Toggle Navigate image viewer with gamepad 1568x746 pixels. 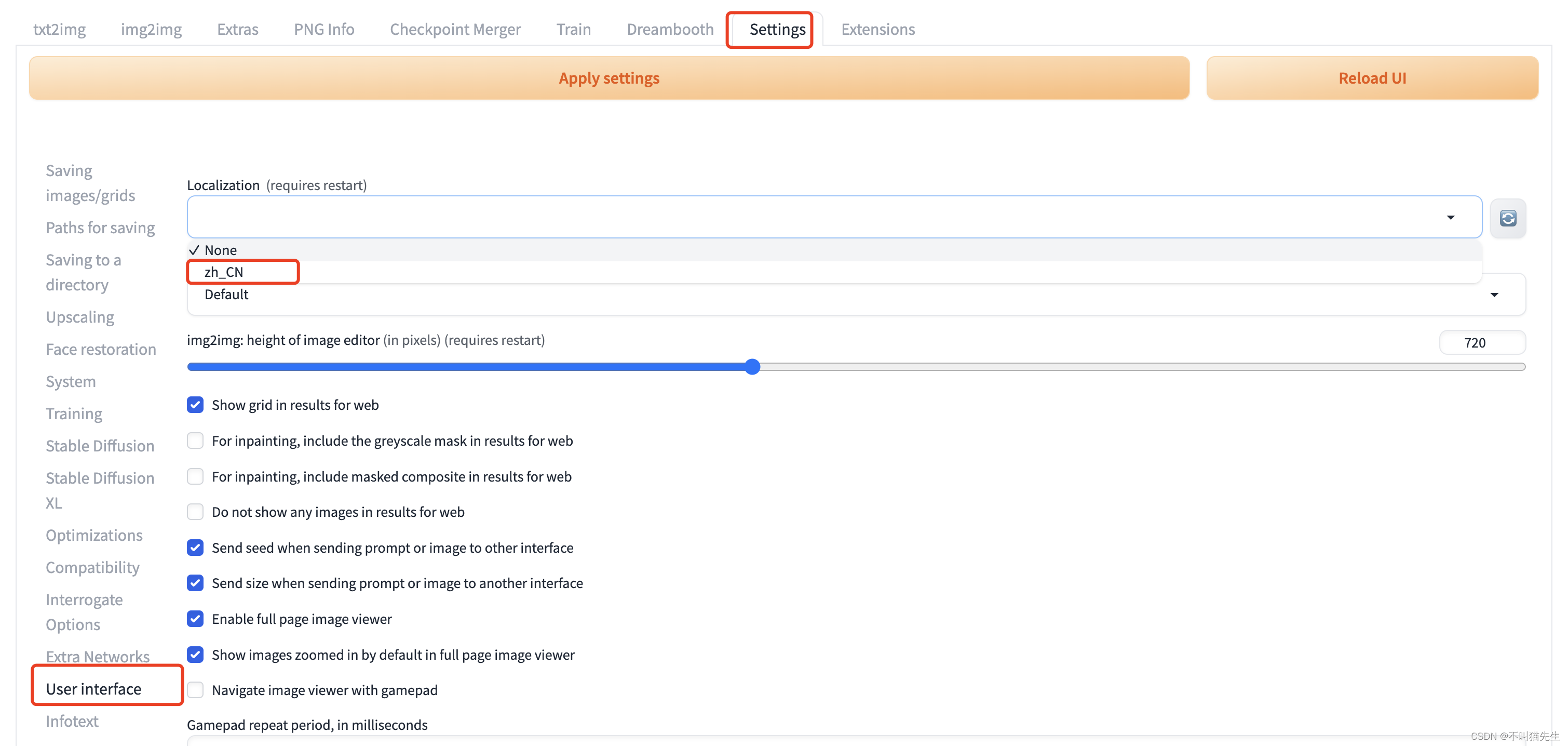[x=196, y=690]
